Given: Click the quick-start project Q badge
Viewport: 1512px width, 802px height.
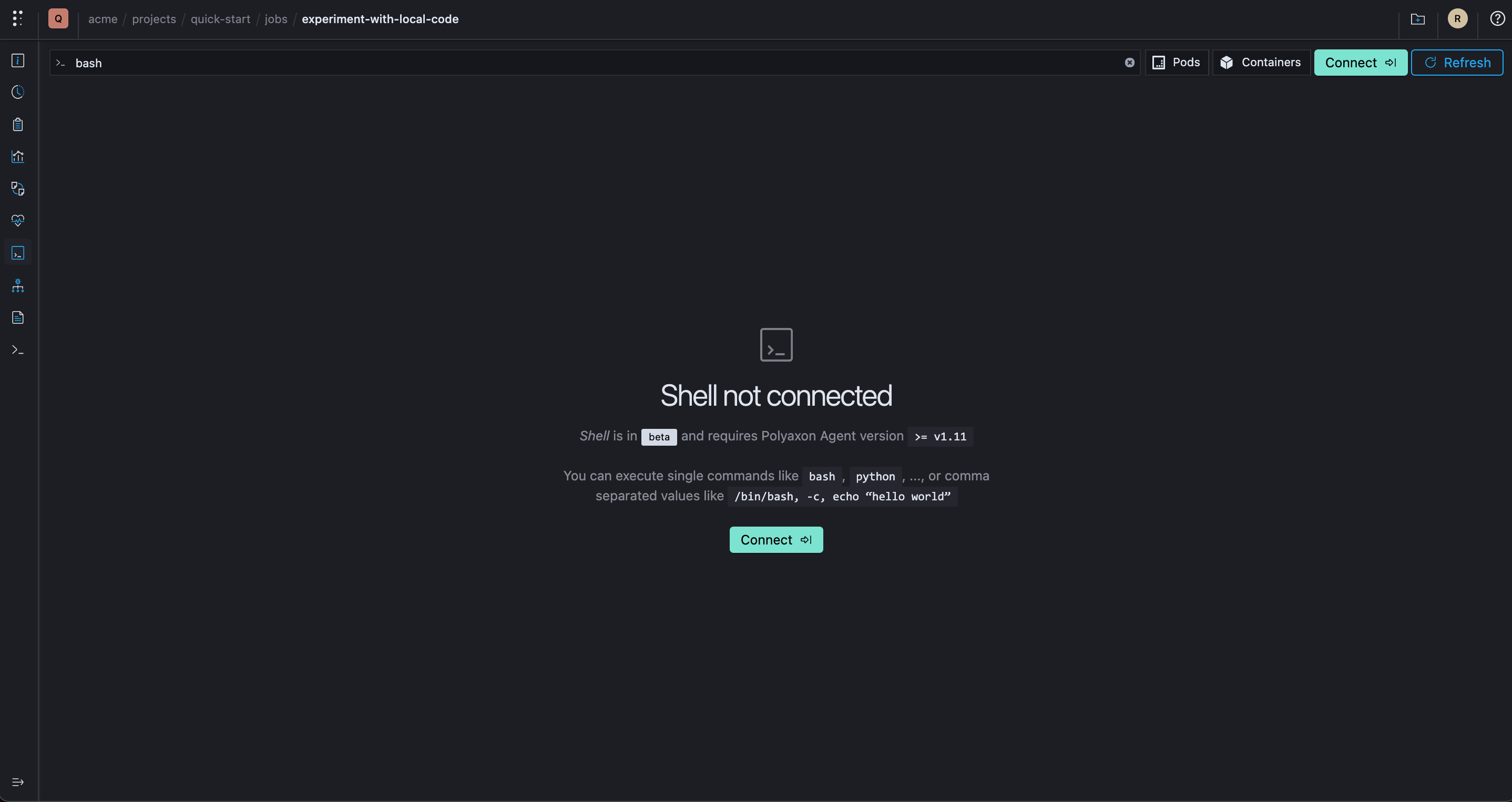Looking at the screenshot, I should [x=58, y=19].
